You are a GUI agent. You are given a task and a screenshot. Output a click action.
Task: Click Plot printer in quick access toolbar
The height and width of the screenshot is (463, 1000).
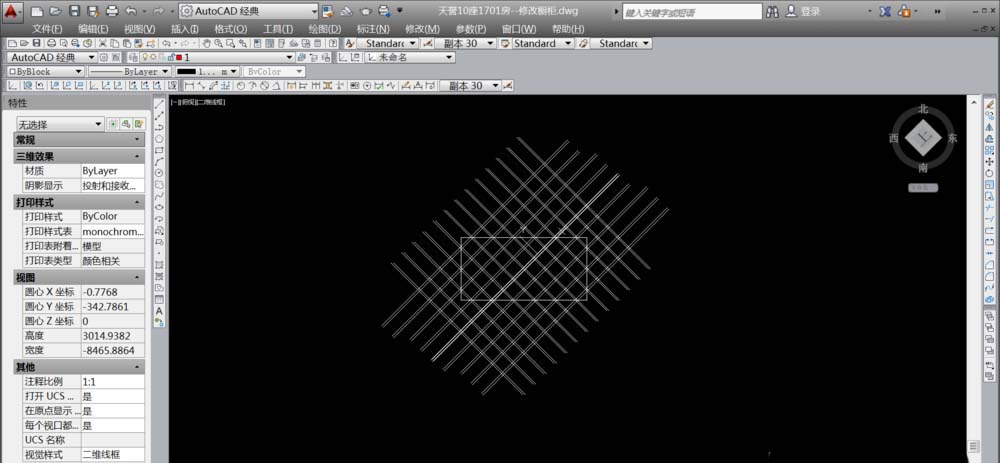pos(112,11)
